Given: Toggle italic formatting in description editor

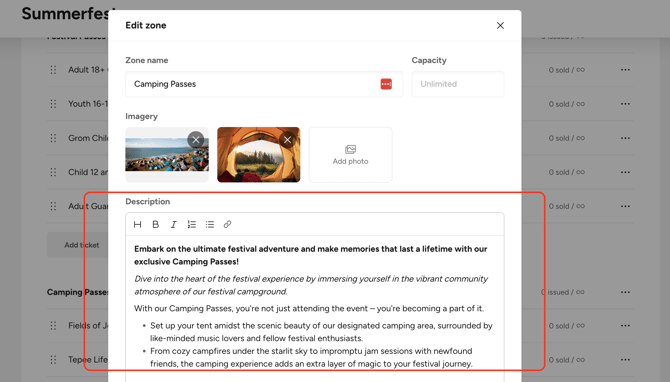Looking at the screenshot, I should click(173, 224).
